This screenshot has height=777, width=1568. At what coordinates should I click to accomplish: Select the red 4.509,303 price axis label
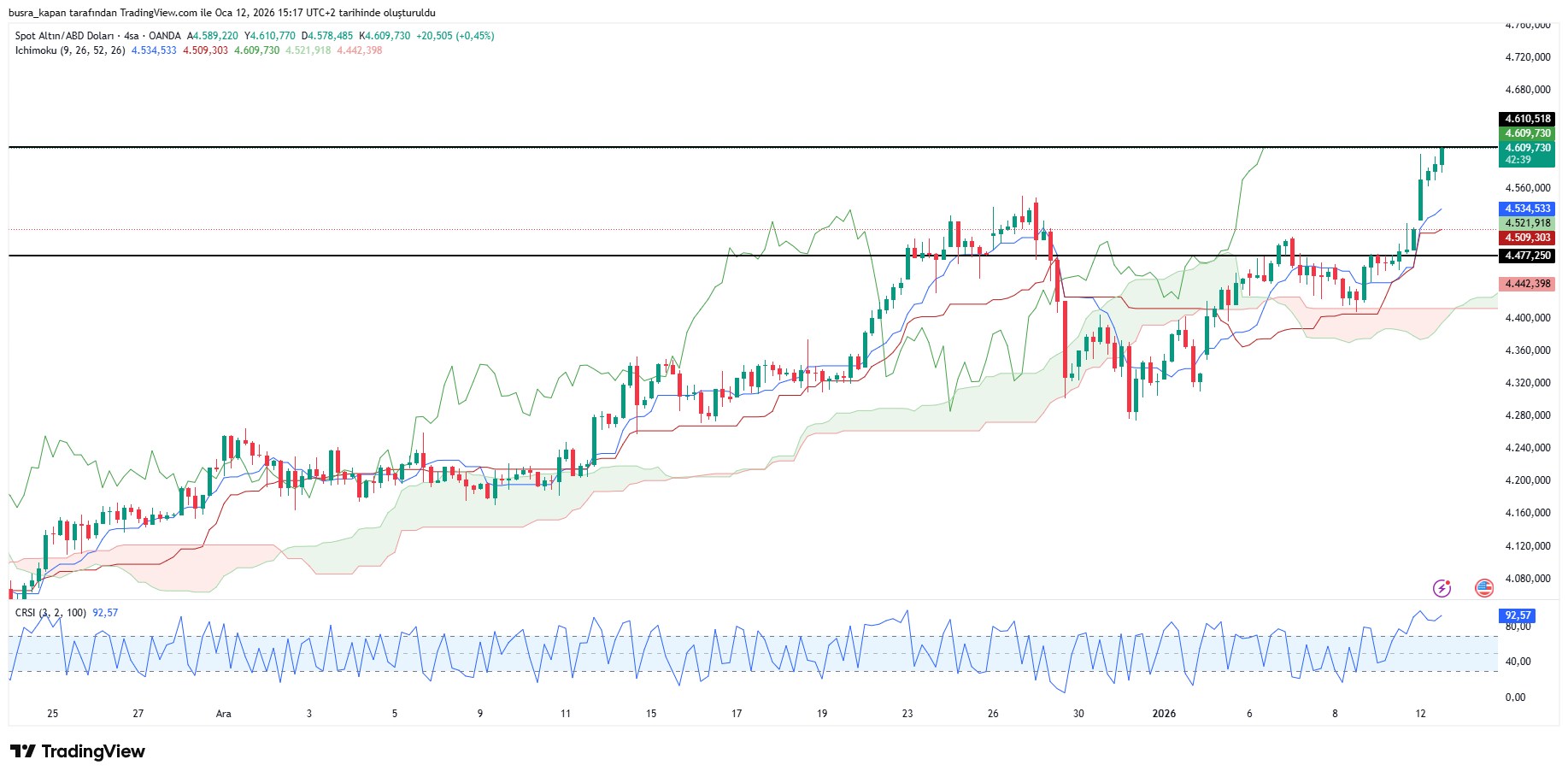tap(1527, 238)
